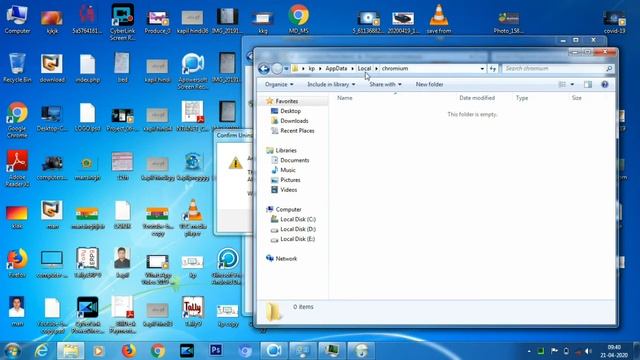640x360 pixels.
Task: Select the CyberLink Screen Recorder desktop icon
Action: 122,22
